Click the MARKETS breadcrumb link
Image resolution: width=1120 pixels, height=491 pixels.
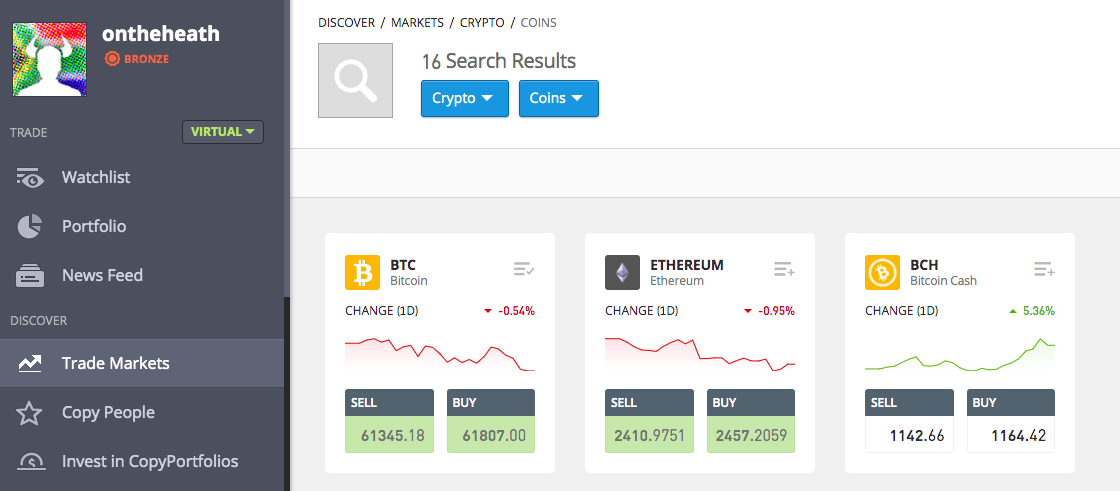pos(417,23)
